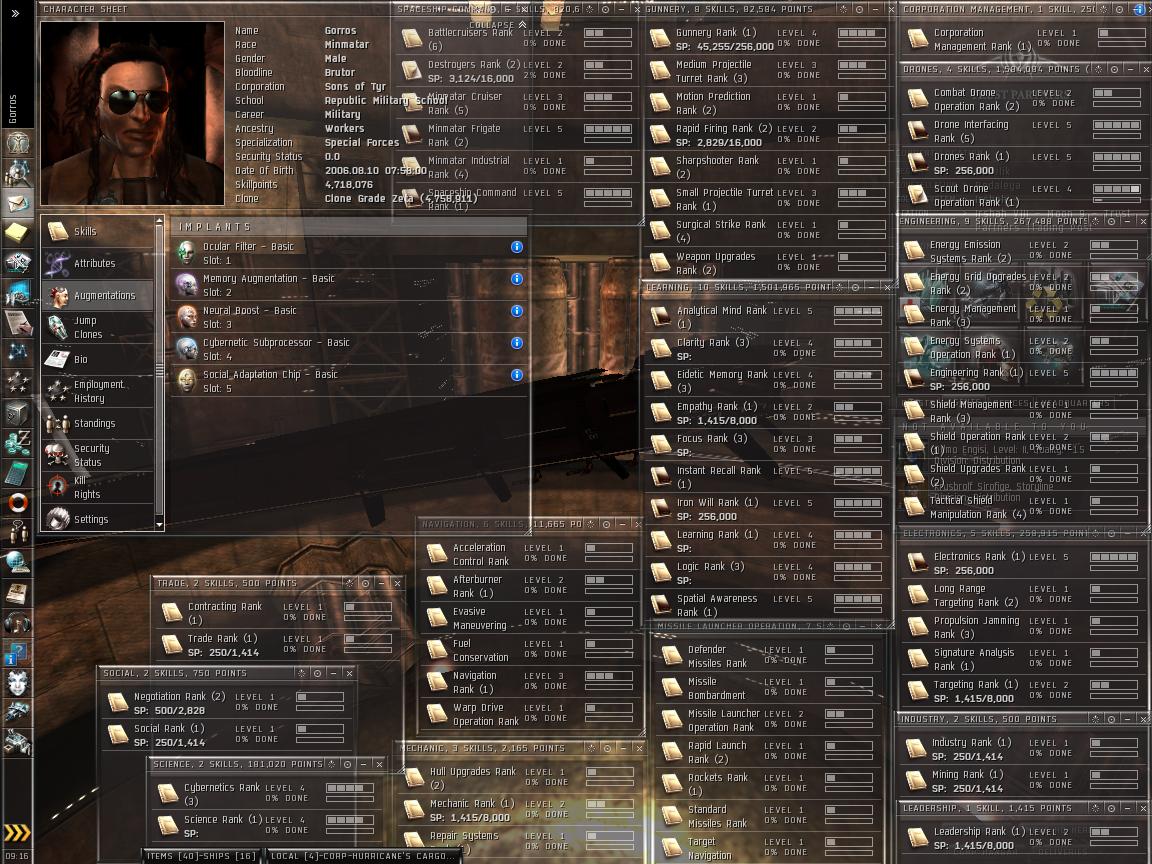Show info for Cybernetic Subprocessor - Basic implant
This screenshot has width=1152, height=864.
click(x=517, y=343)
